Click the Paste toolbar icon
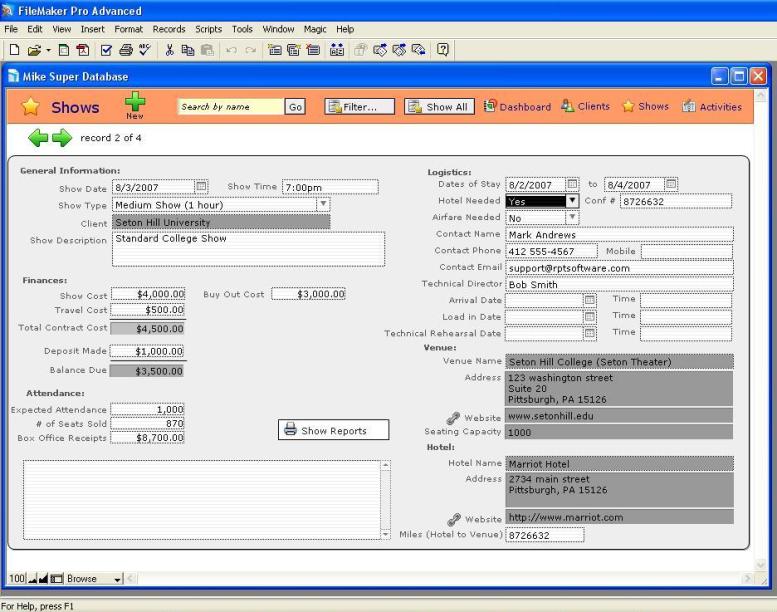Screen dimensions: 777x612 (x=207, y=50)
